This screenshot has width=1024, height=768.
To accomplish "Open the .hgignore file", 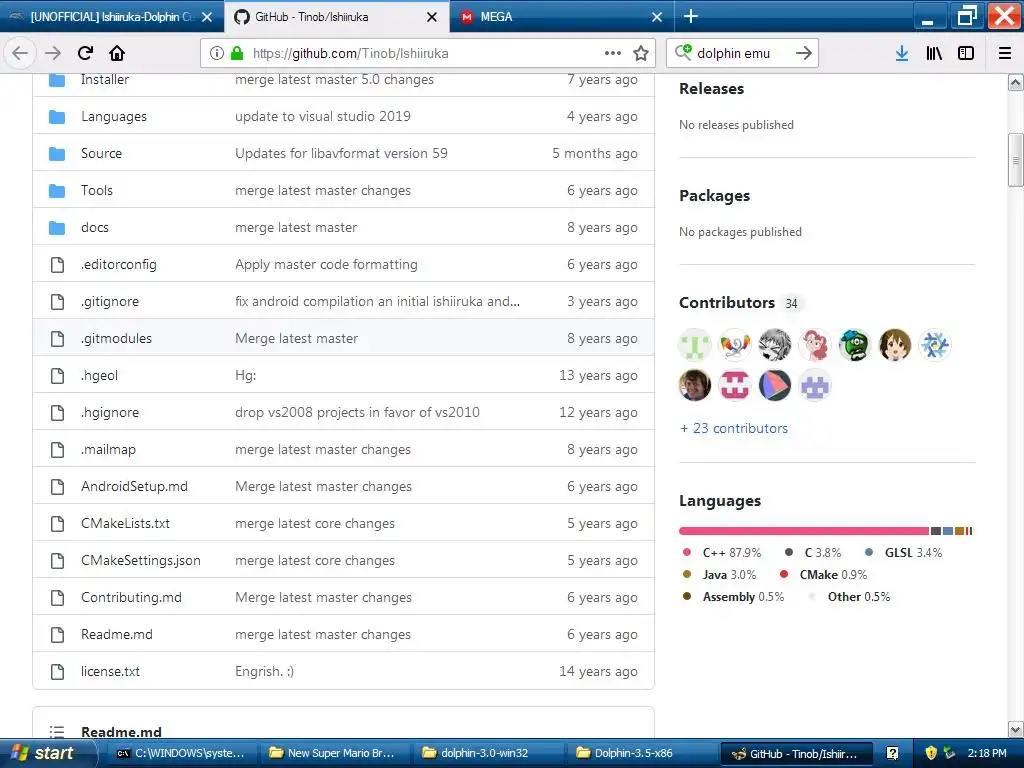I will coord(110,412).
